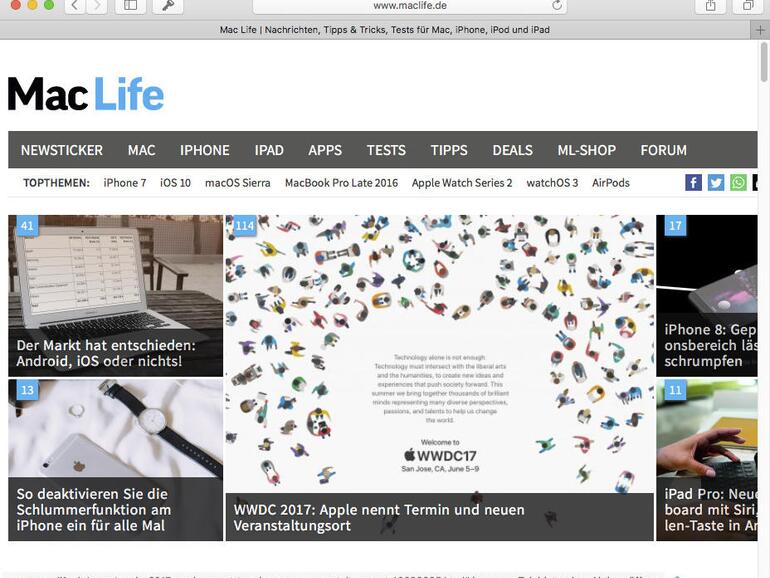Reload the page with the refresh icon
The width and height of the screenshot is (770, 578).
pyautogui.click(x=557, y=5)
